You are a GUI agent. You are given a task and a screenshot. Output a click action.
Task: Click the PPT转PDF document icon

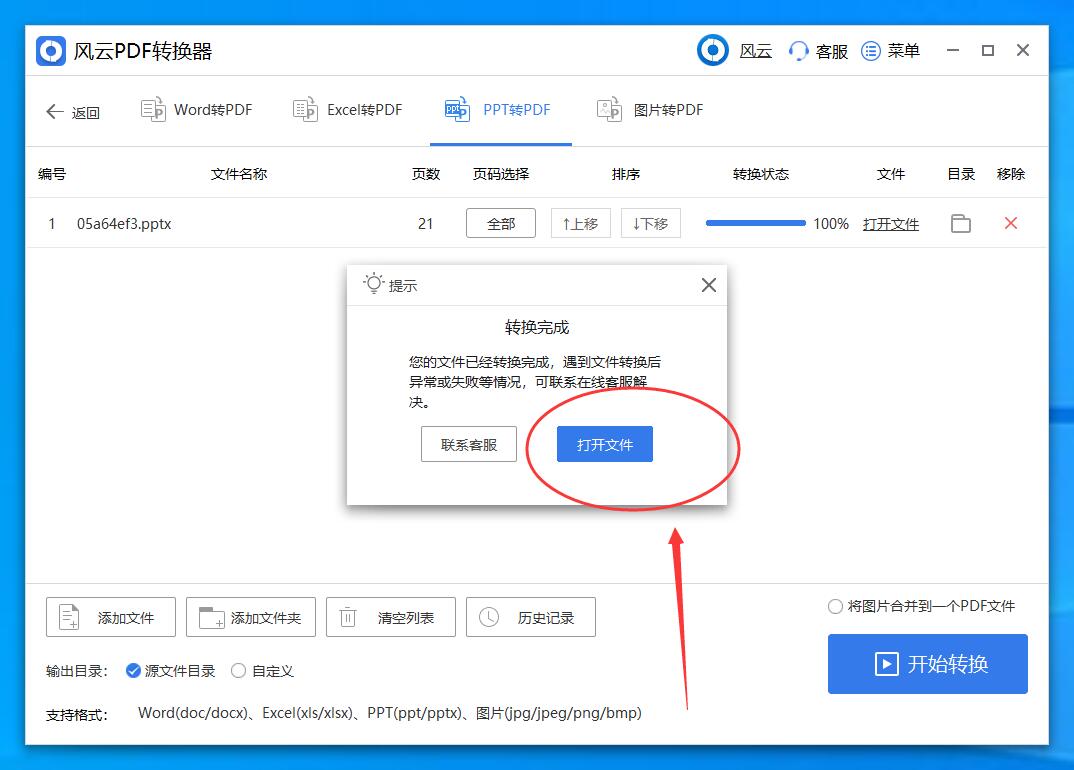pyautogui.click(x=457, y=110)
